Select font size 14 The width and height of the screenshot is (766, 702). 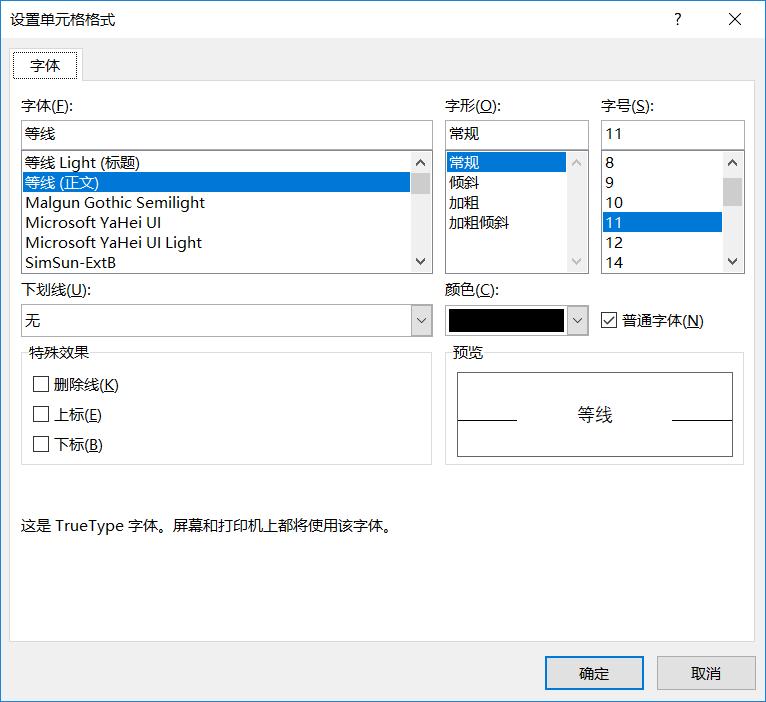pyautogui.click(x=662, y=262)
